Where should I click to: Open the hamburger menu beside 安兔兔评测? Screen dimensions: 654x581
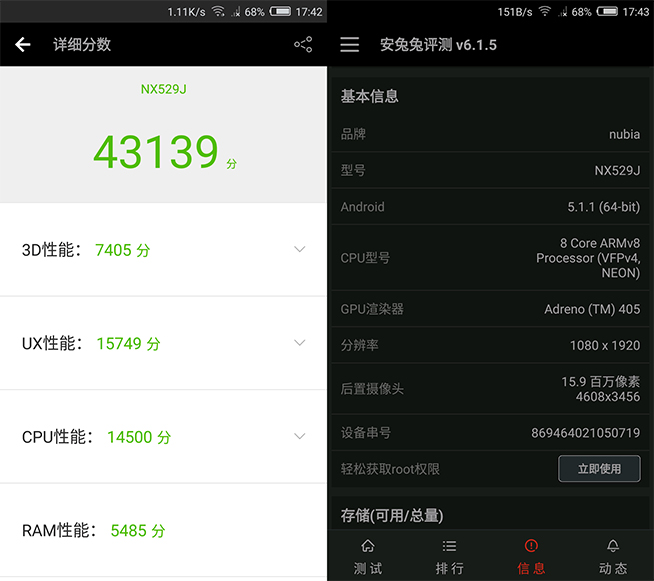click(349, 45)
